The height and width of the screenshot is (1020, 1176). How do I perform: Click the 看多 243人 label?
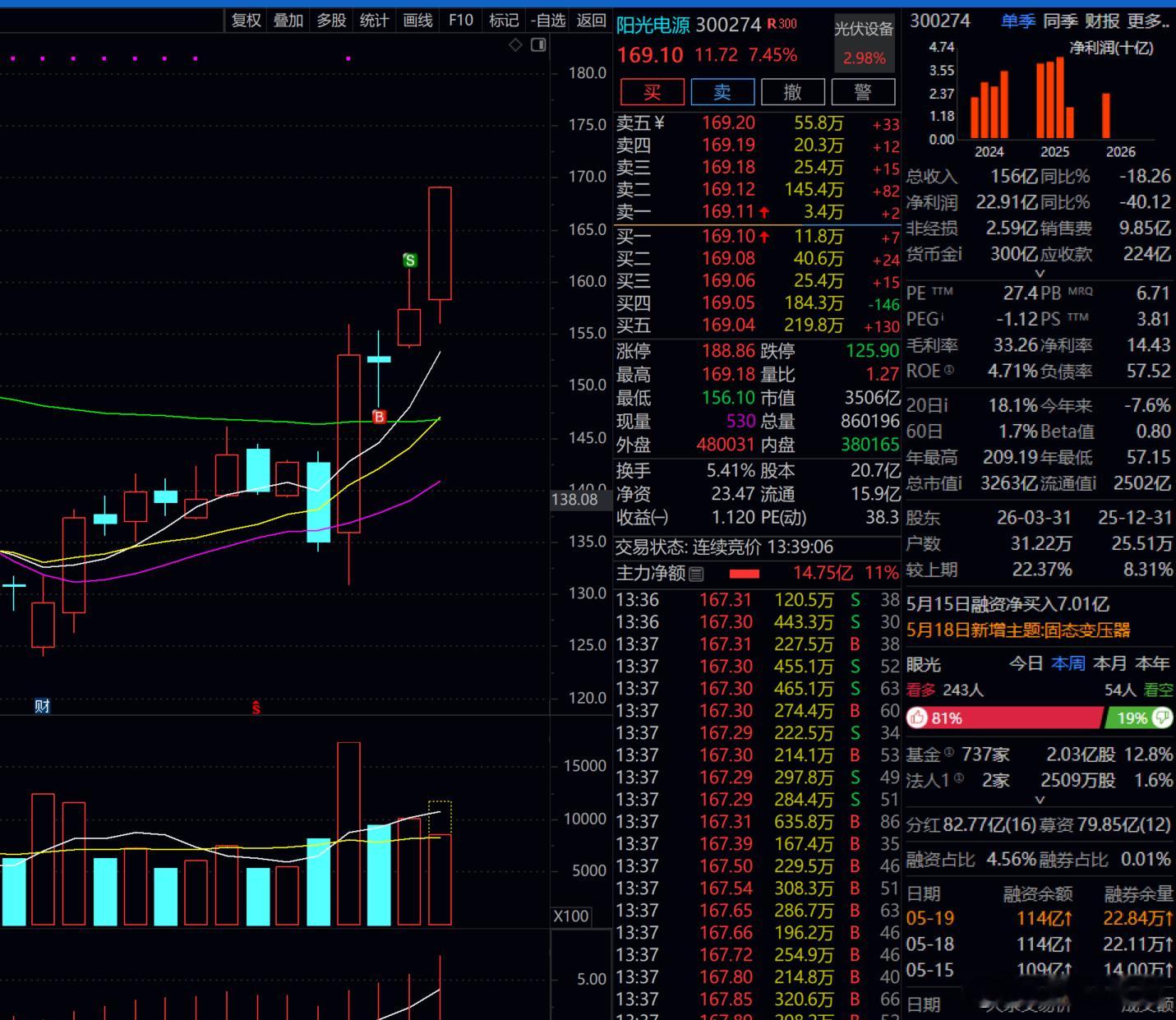[944, 690]
